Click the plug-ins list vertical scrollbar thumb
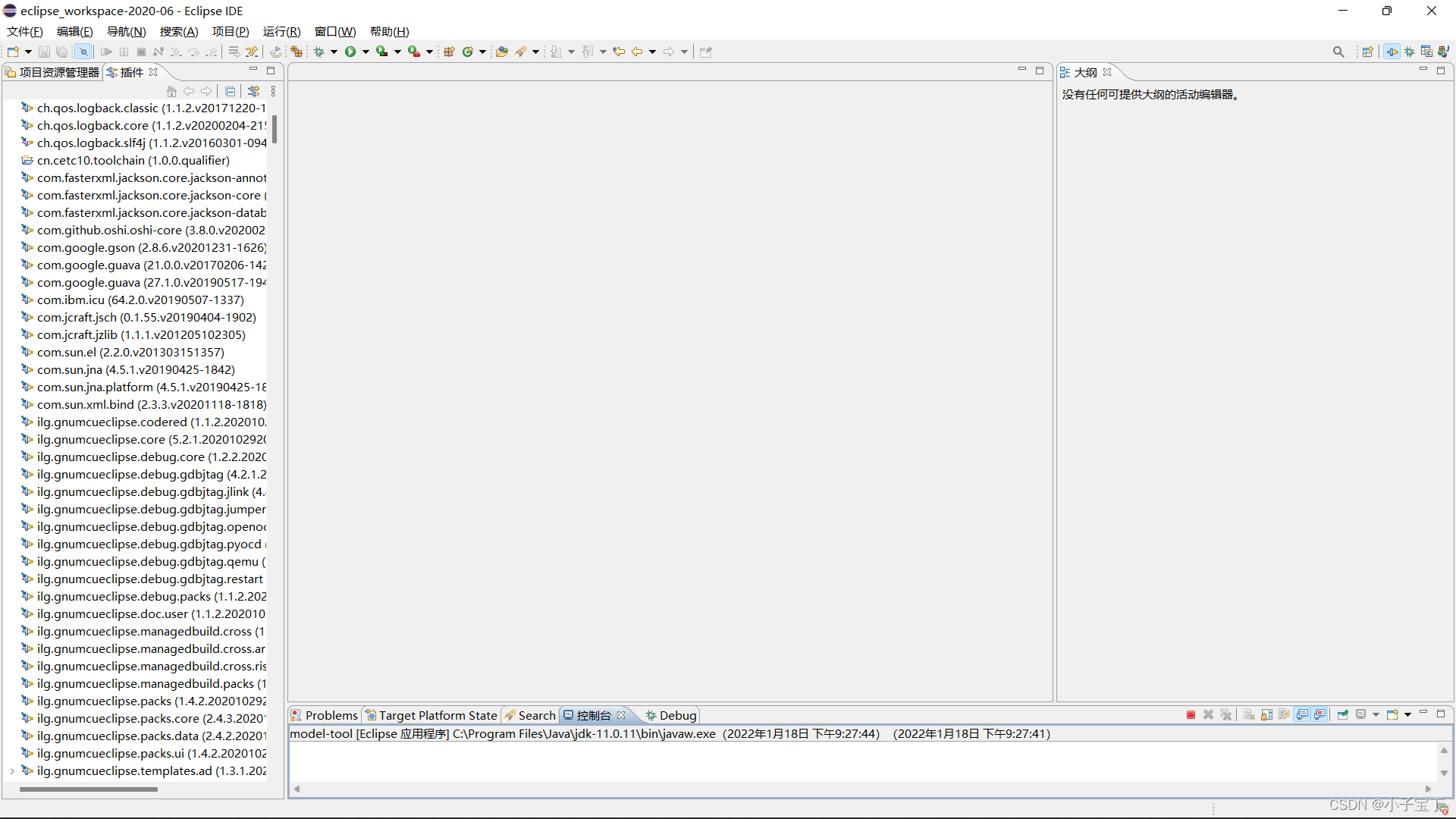The height and width of the screenshot is (819, 1456). click(x=275, y=129)
